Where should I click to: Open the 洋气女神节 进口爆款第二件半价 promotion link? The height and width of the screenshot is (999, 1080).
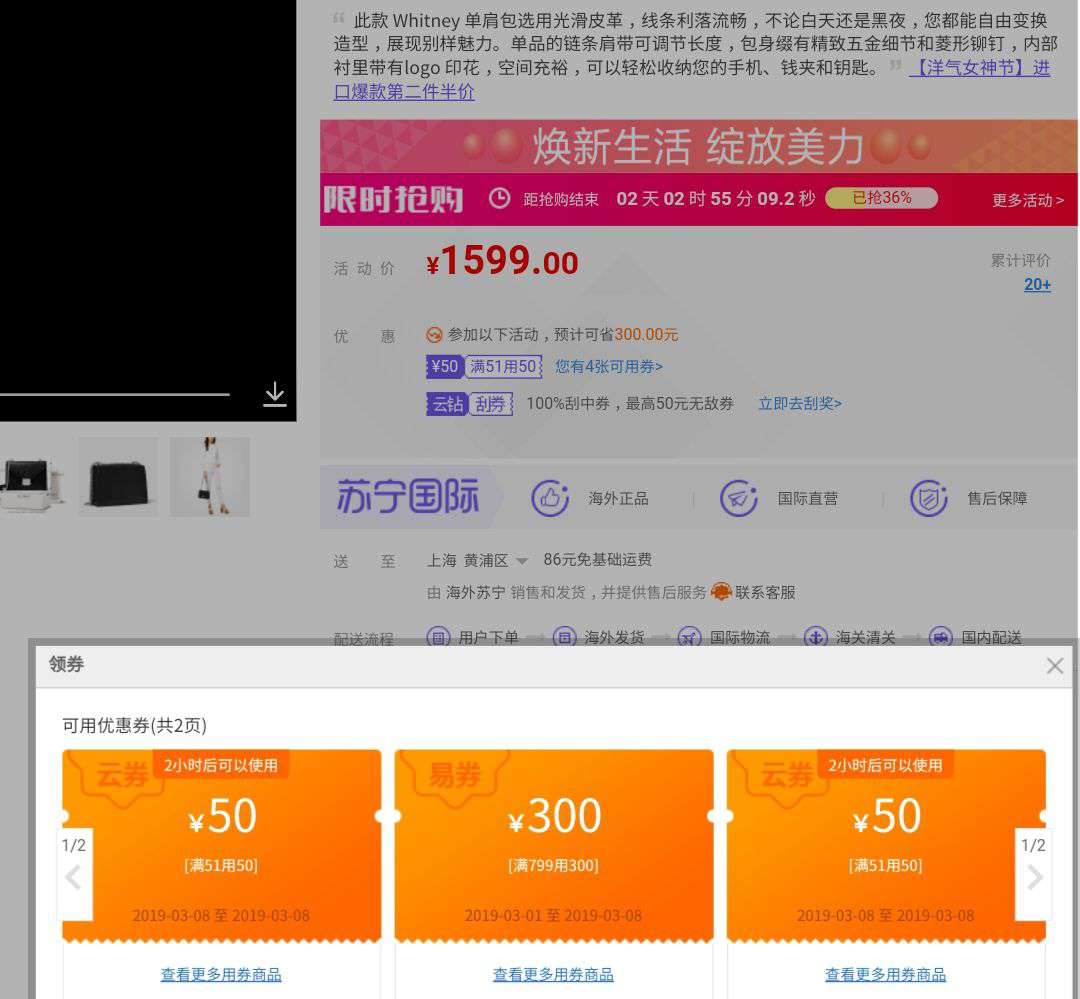pos(692,79)
